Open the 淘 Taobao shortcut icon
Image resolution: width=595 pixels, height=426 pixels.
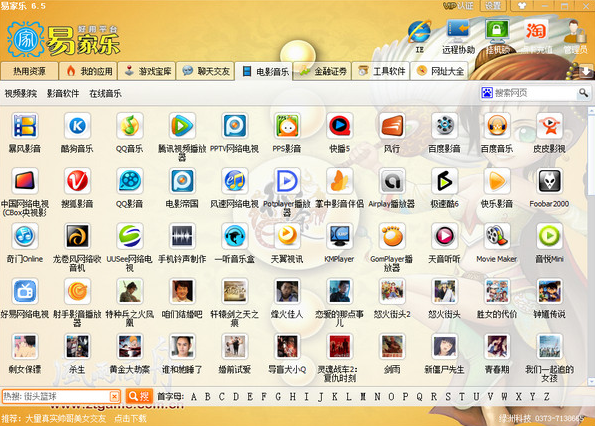[536, 31]
